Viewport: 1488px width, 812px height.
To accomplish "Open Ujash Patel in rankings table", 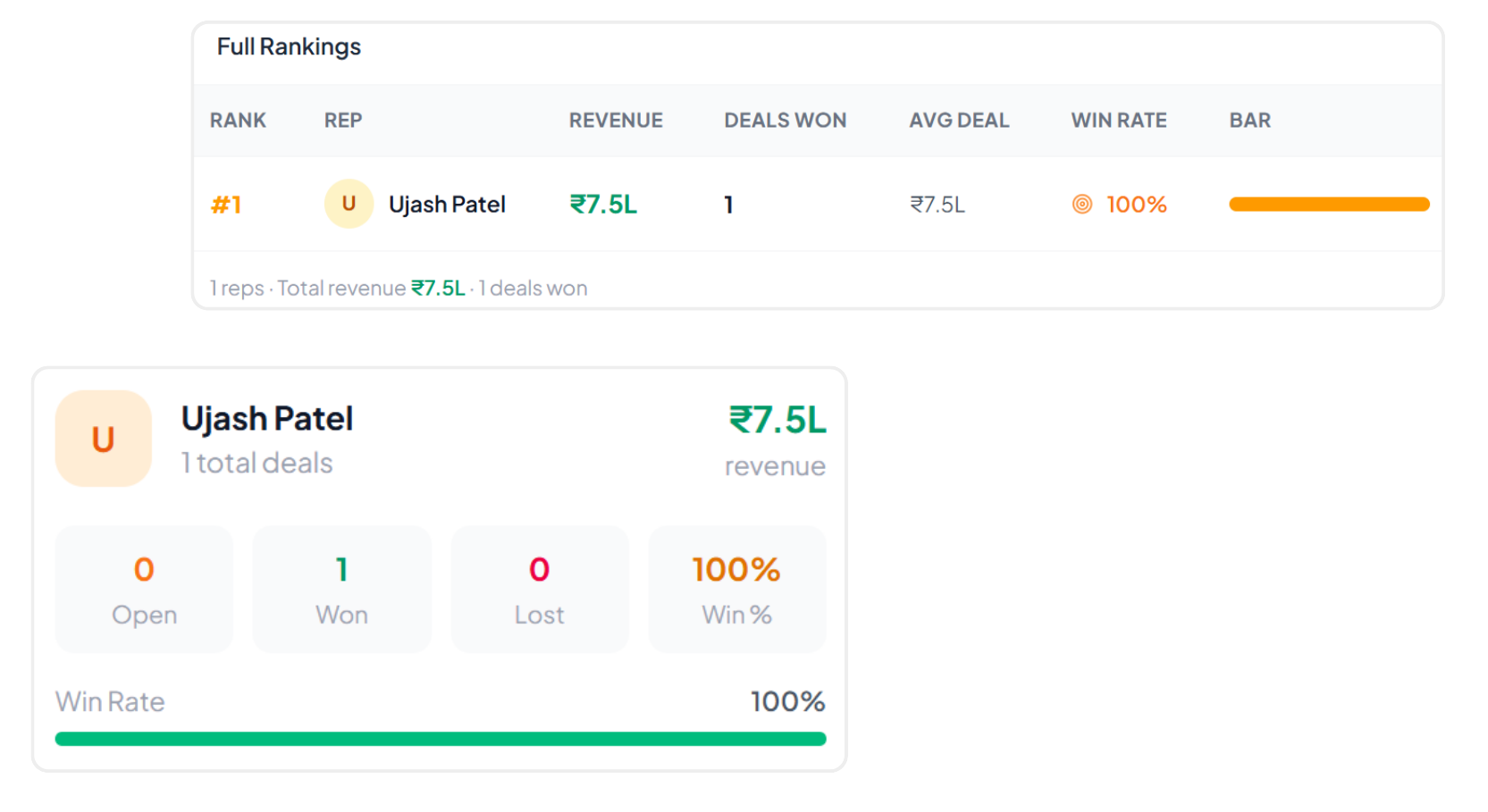I will (447, 205).
